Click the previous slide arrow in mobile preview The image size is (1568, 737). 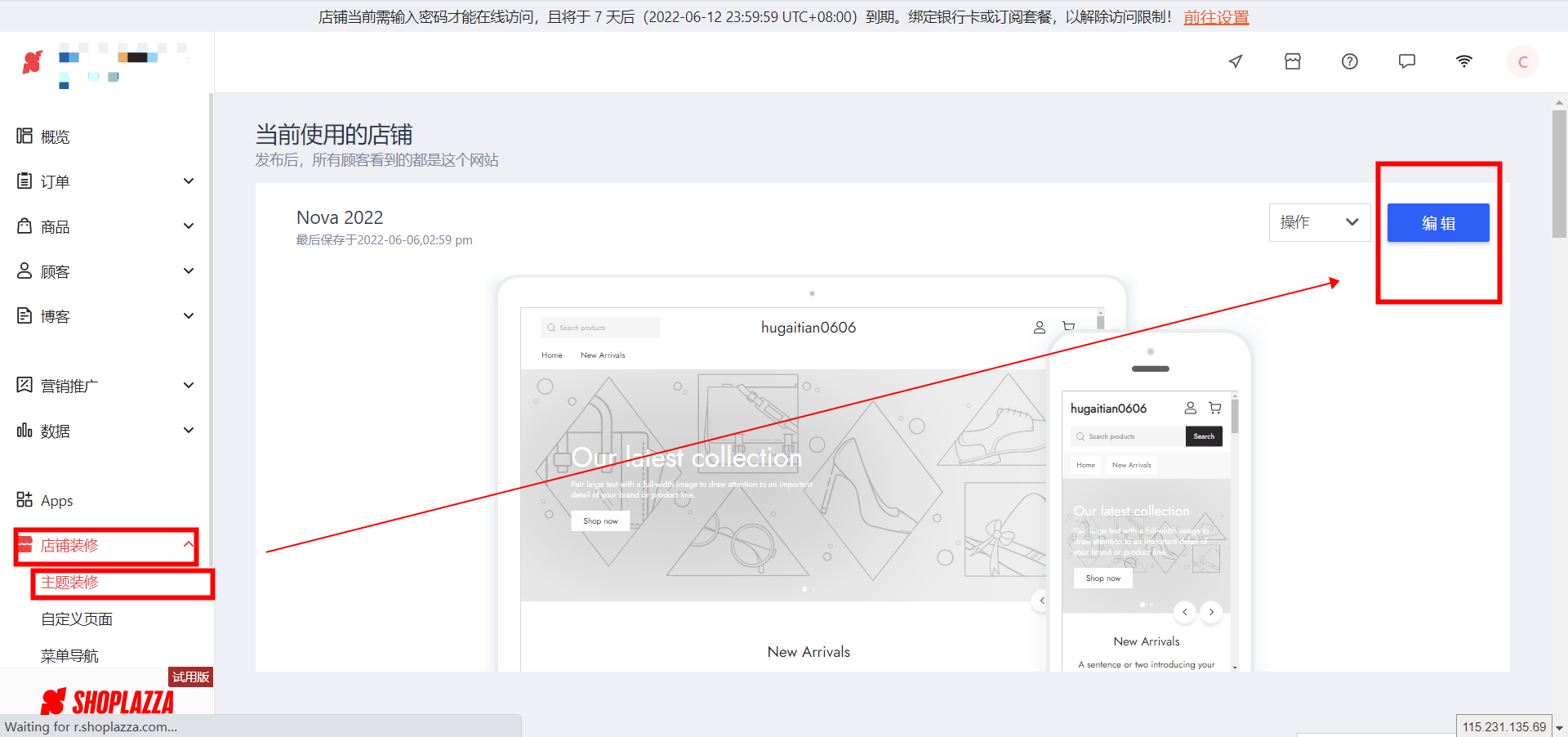(x=1185, y=612)
